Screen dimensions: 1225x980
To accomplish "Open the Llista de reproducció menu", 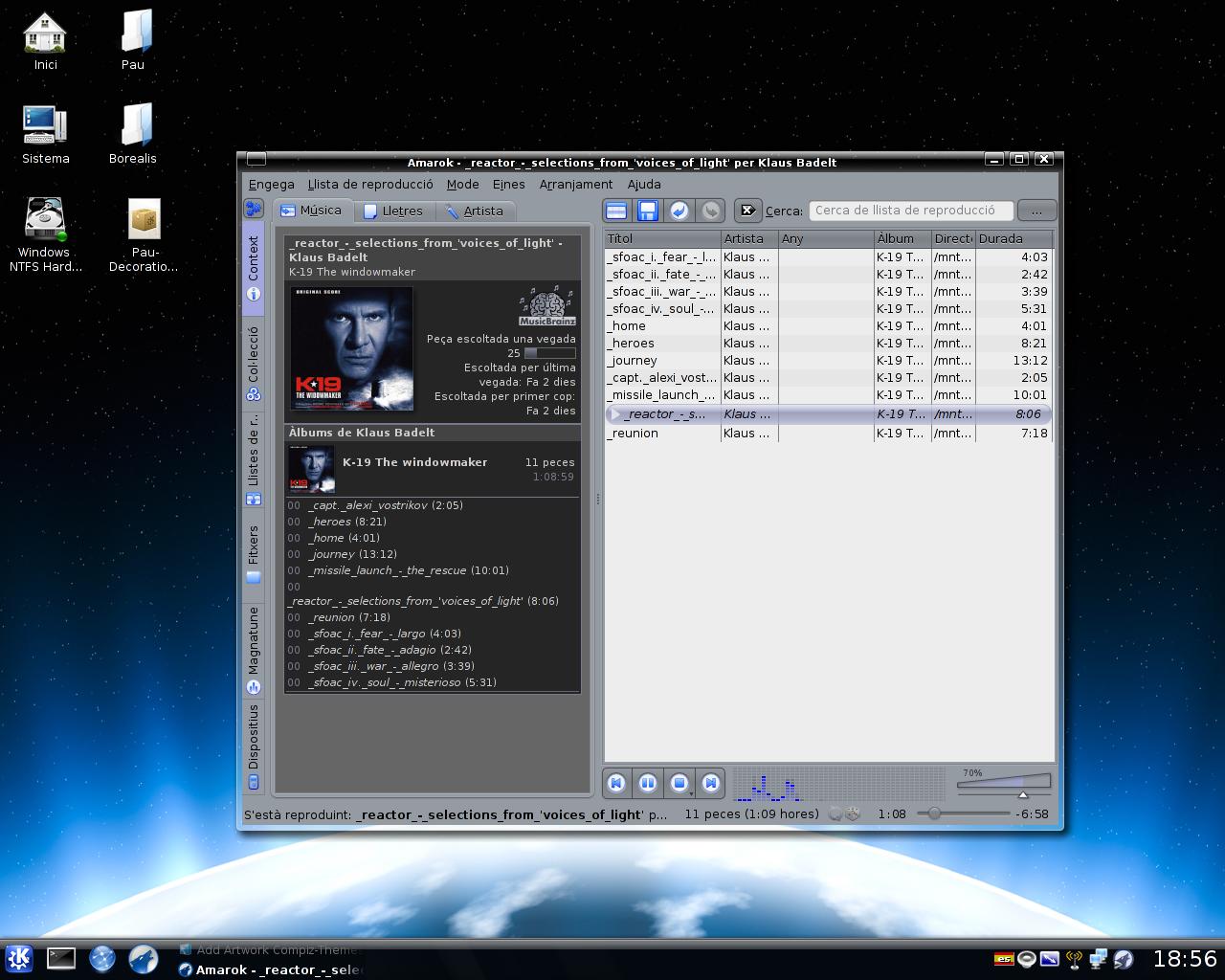I will [370, 184].
